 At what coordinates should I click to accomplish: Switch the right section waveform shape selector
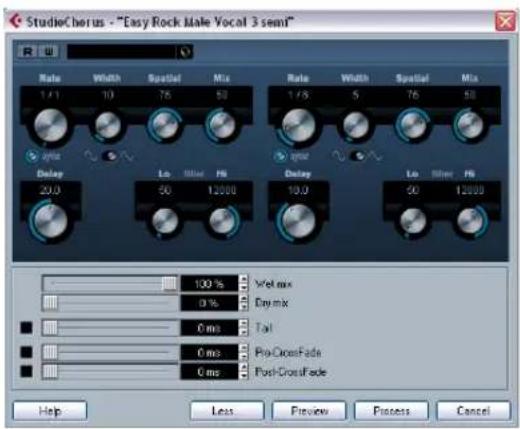click(x=357, y=156)
